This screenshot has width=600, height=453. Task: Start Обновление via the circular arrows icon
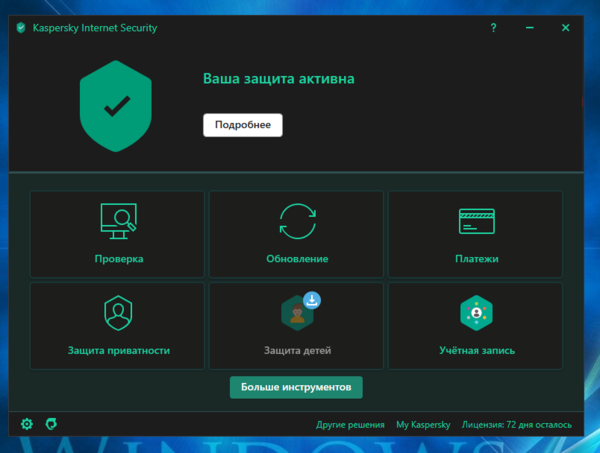[297, 221]
